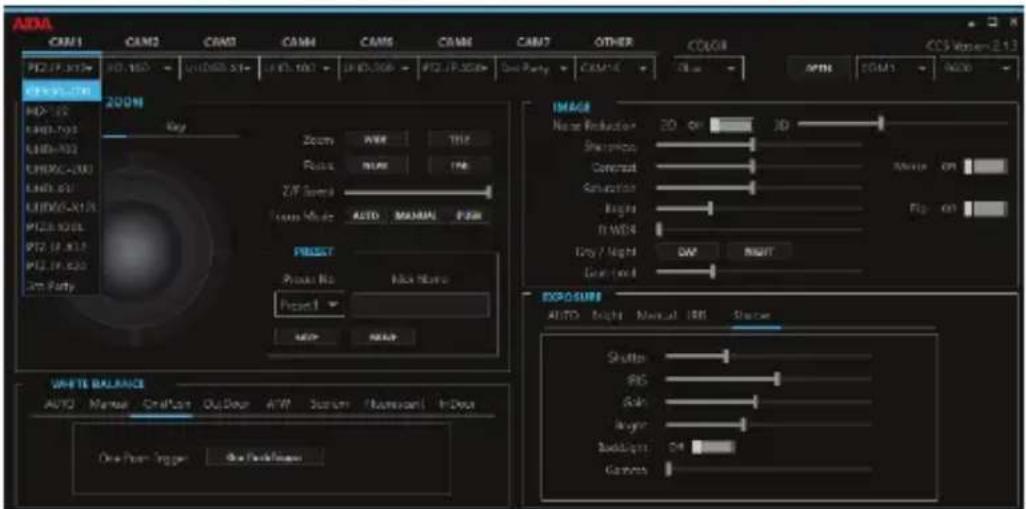Viewport: 1026px width, 509px height.
Task: Select the CAM4 tab
Action: tap(298, 42)
